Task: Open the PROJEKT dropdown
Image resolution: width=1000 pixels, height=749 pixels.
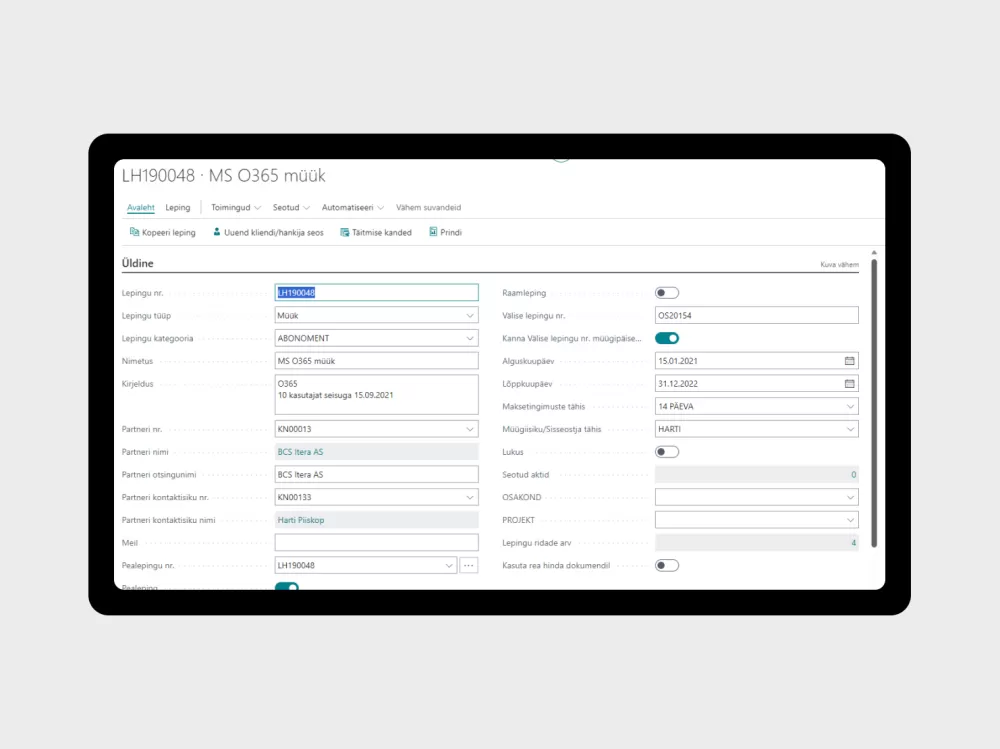Action: (850, 520)
